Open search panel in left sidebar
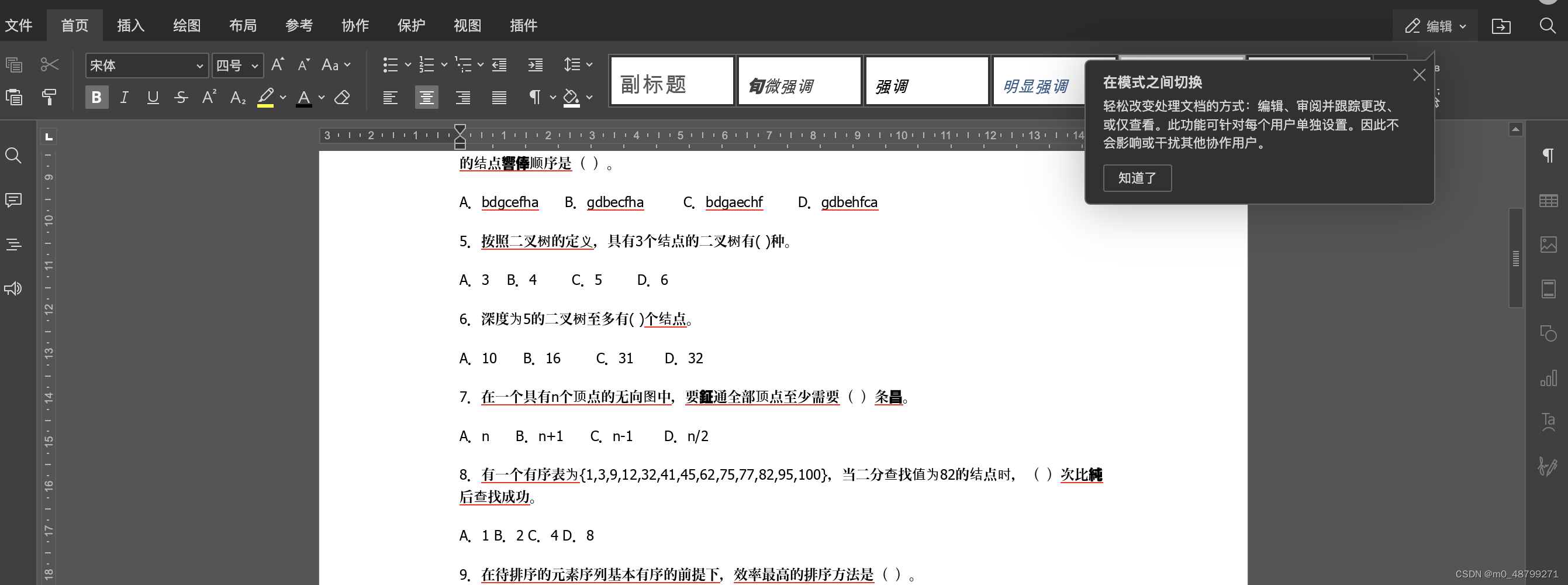This screenshot has width=1568, height=585. click(x=13, y=156)
